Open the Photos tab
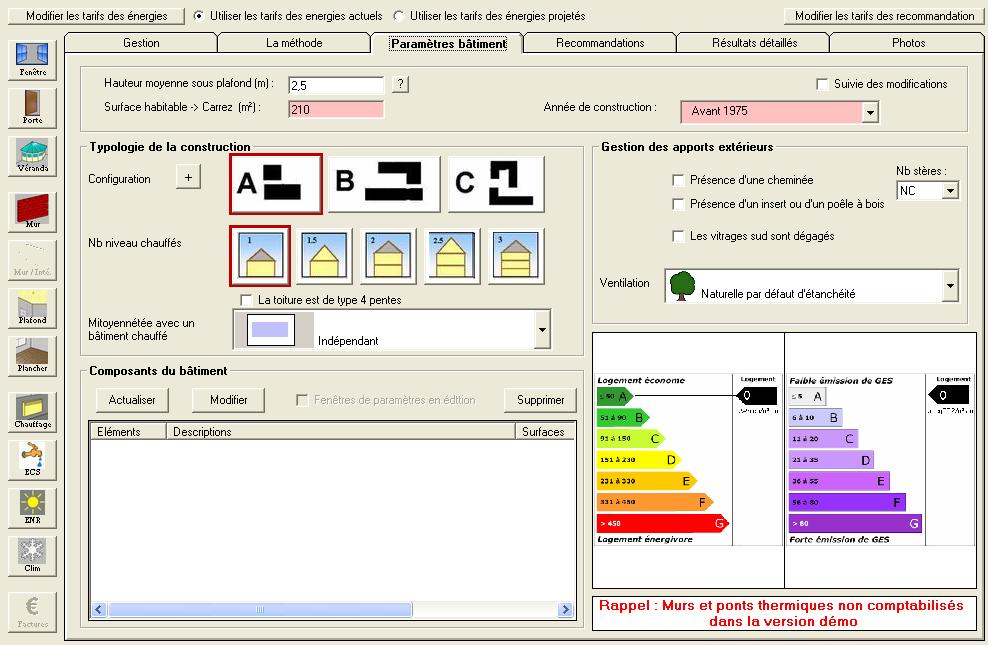Image resolution: width=988 pixels, height=645 pixels. pos(908,43)
